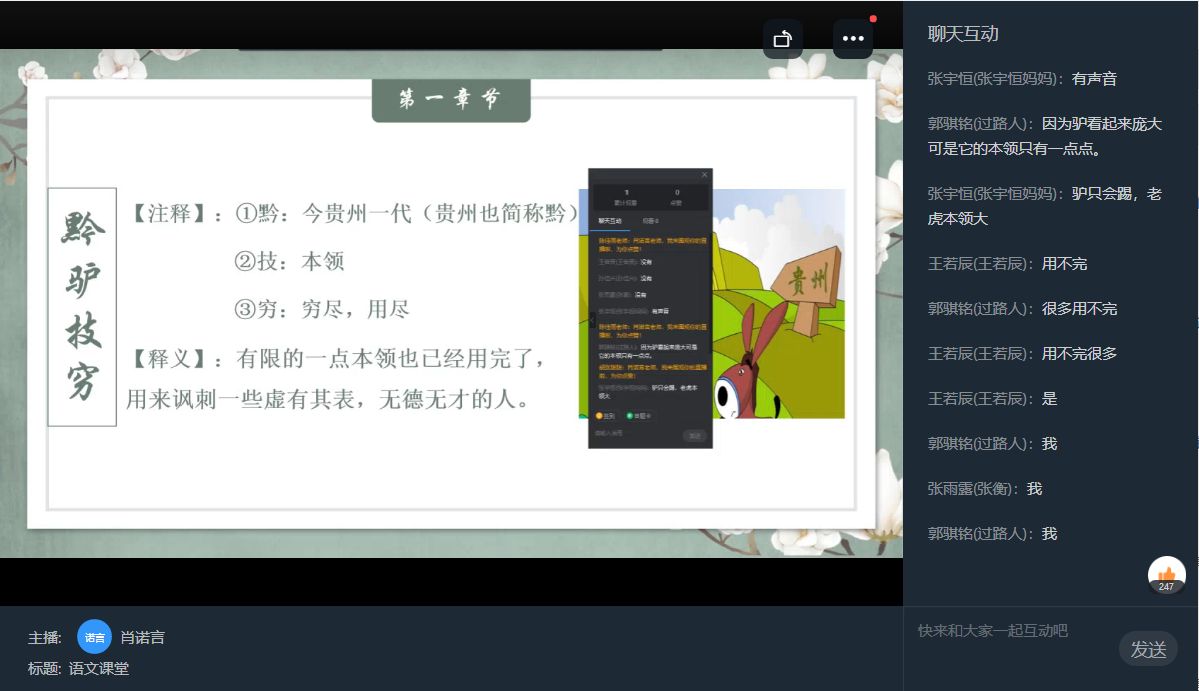The image size is (1199, 691).
Task: Click the 聊天互动 header of the chat panel
Action: (963, 34)
